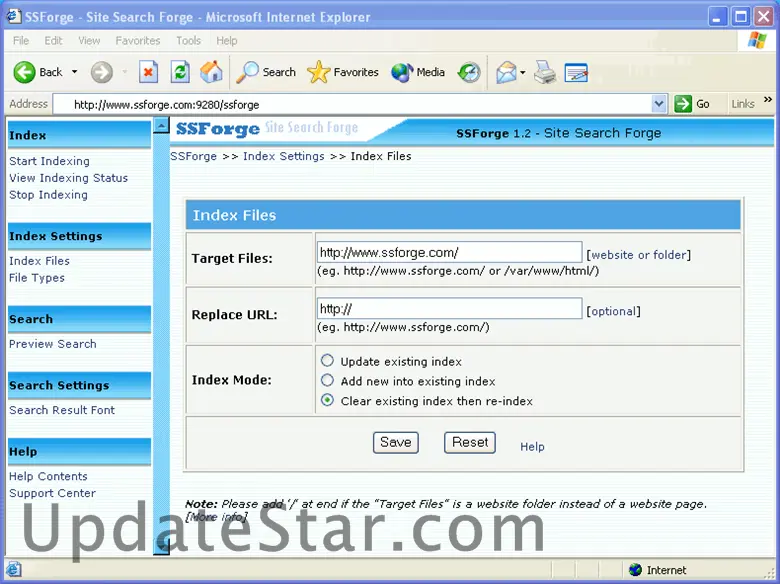The width and height of the screenshot is (780, 584).
Task: Click Index Settings breadcrumb link
Action: pyautogui.click(x=284, y=156)
